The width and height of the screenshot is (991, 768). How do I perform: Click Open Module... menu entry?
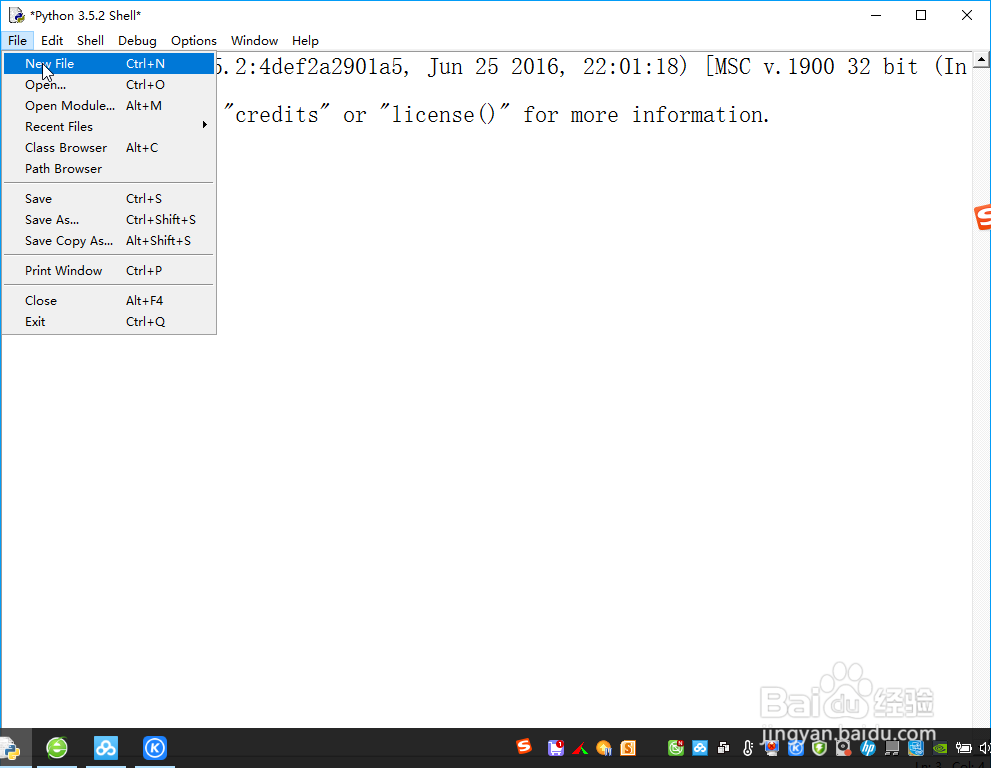[x=109, y=106]
